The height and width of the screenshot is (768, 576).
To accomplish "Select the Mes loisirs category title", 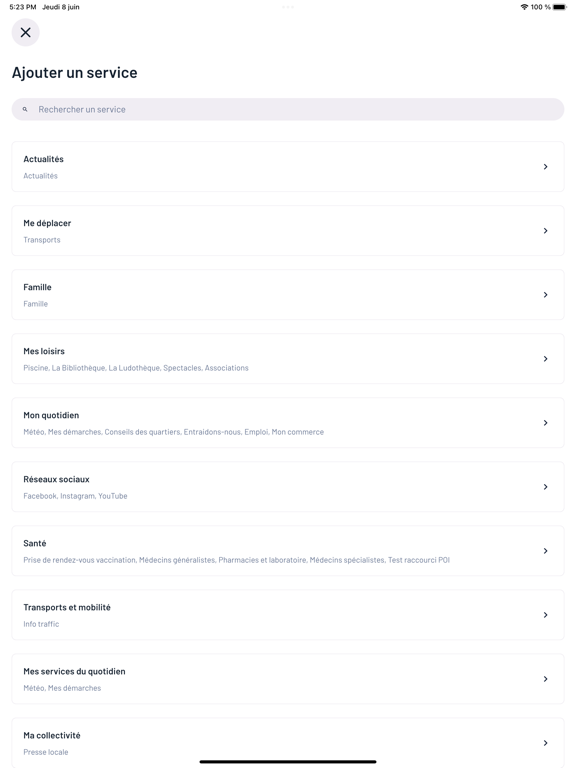I will click(44, 351).
